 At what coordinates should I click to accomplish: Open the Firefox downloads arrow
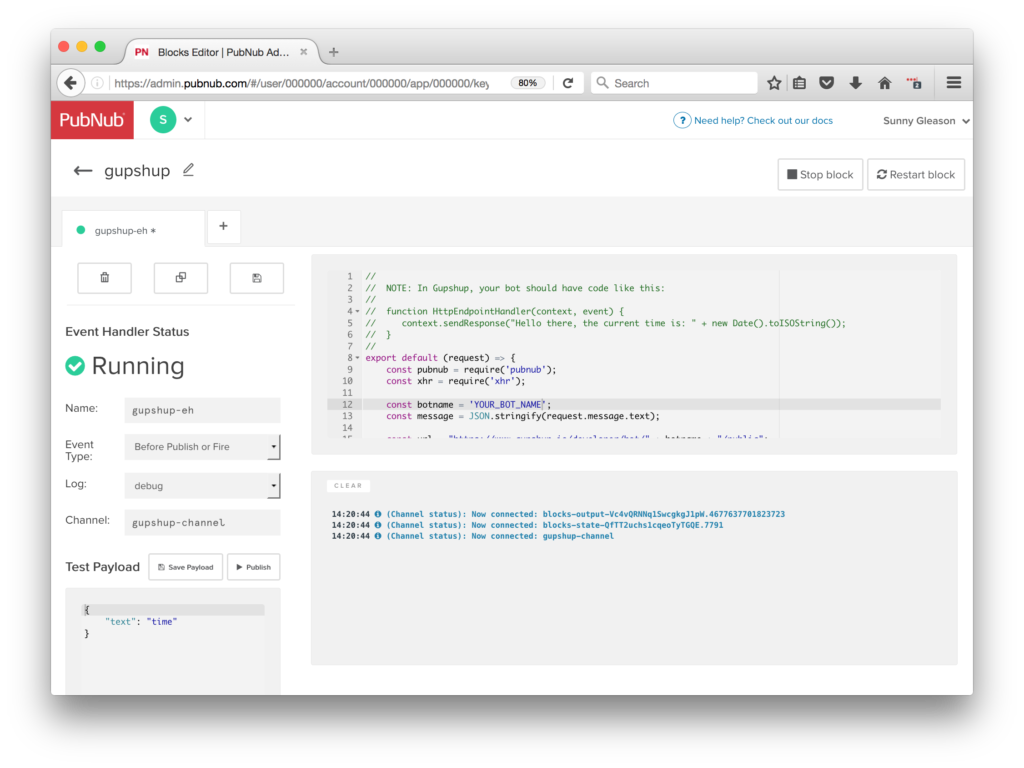pos(856,83)
